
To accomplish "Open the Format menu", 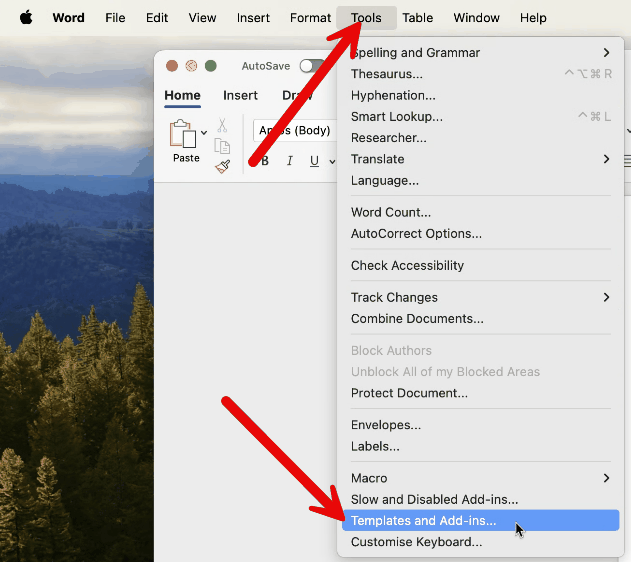I will [310, 18].
